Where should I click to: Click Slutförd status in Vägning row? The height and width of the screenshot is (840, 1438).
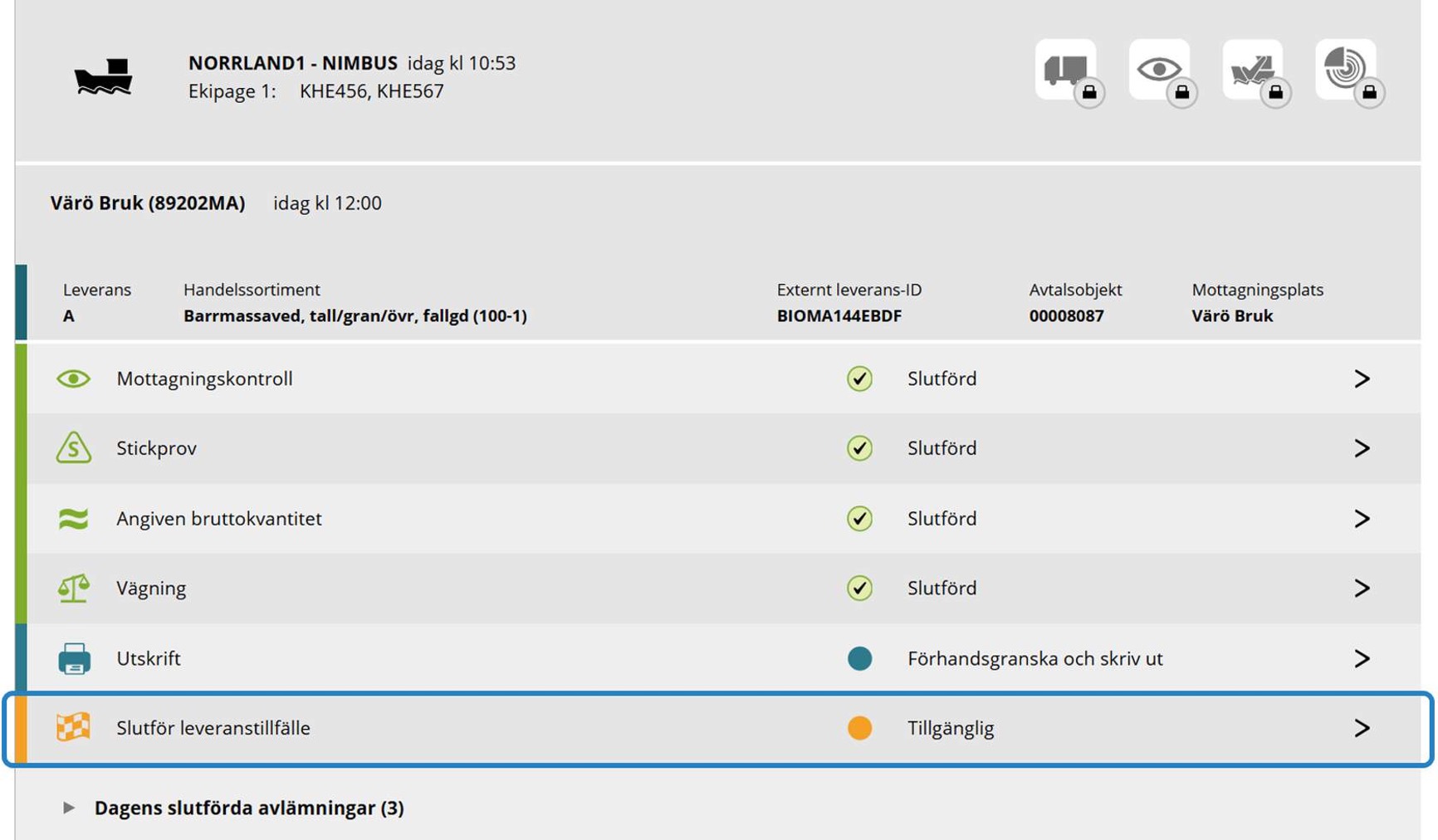point(942,588)
